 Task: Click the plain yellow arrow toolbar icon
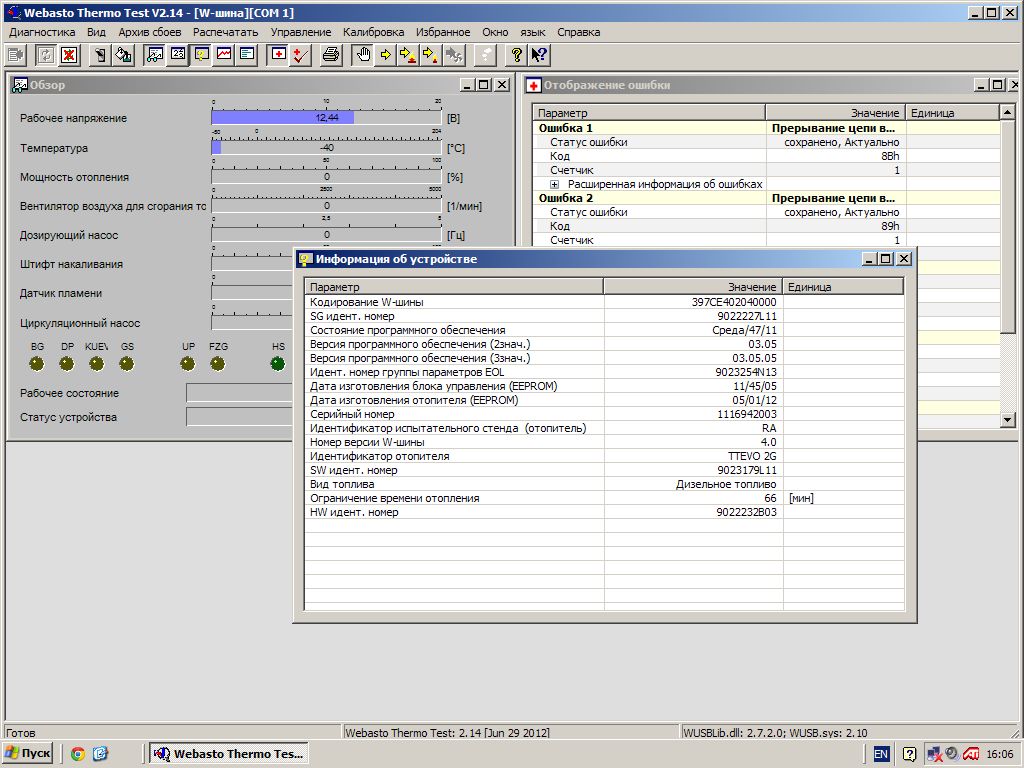point(385,55)
